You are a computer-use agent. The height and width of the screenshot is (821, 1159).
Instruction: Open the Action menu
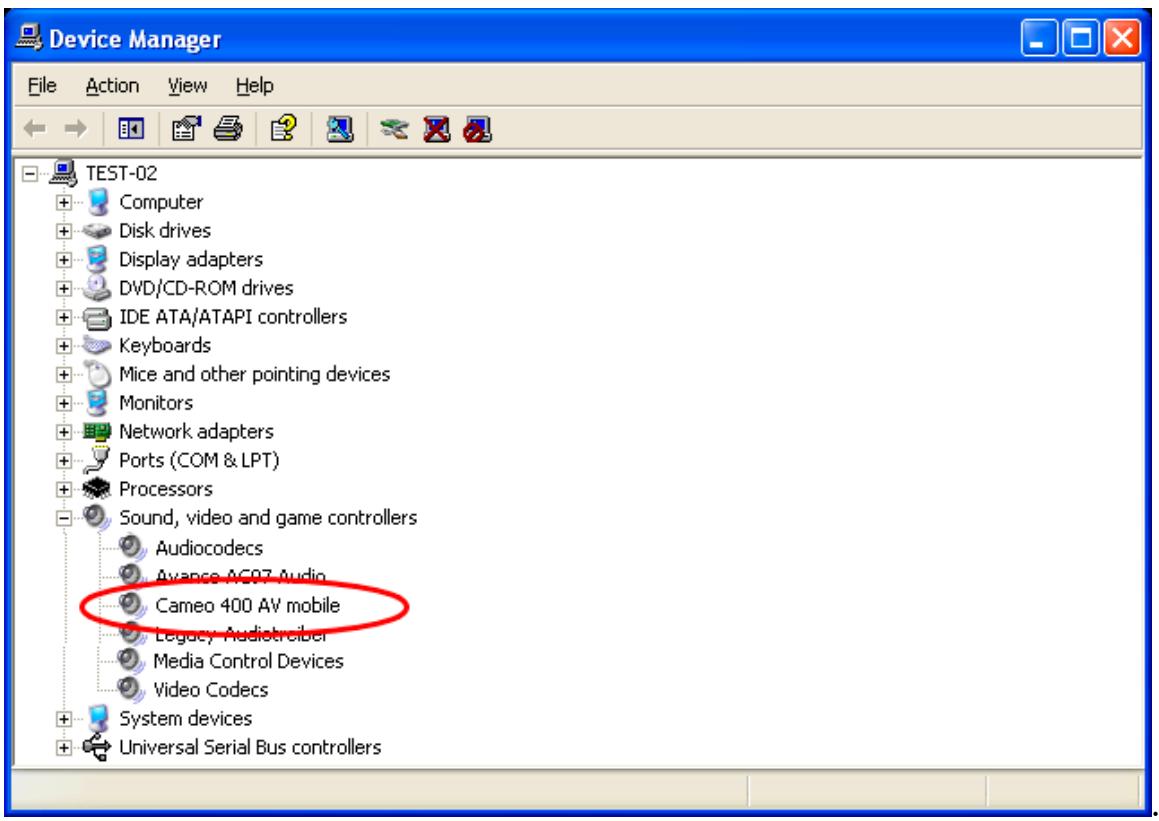[x=112, y=86]
